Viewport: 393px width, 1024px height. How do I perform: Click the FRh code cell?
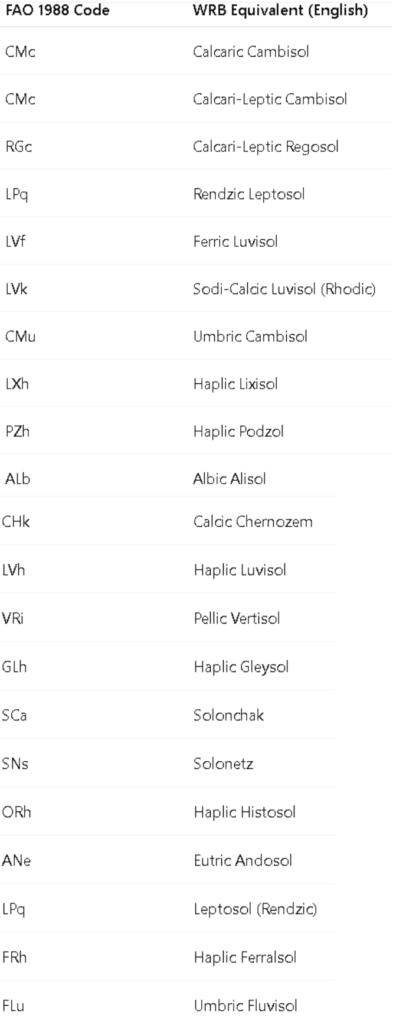[x=15, y=957]
